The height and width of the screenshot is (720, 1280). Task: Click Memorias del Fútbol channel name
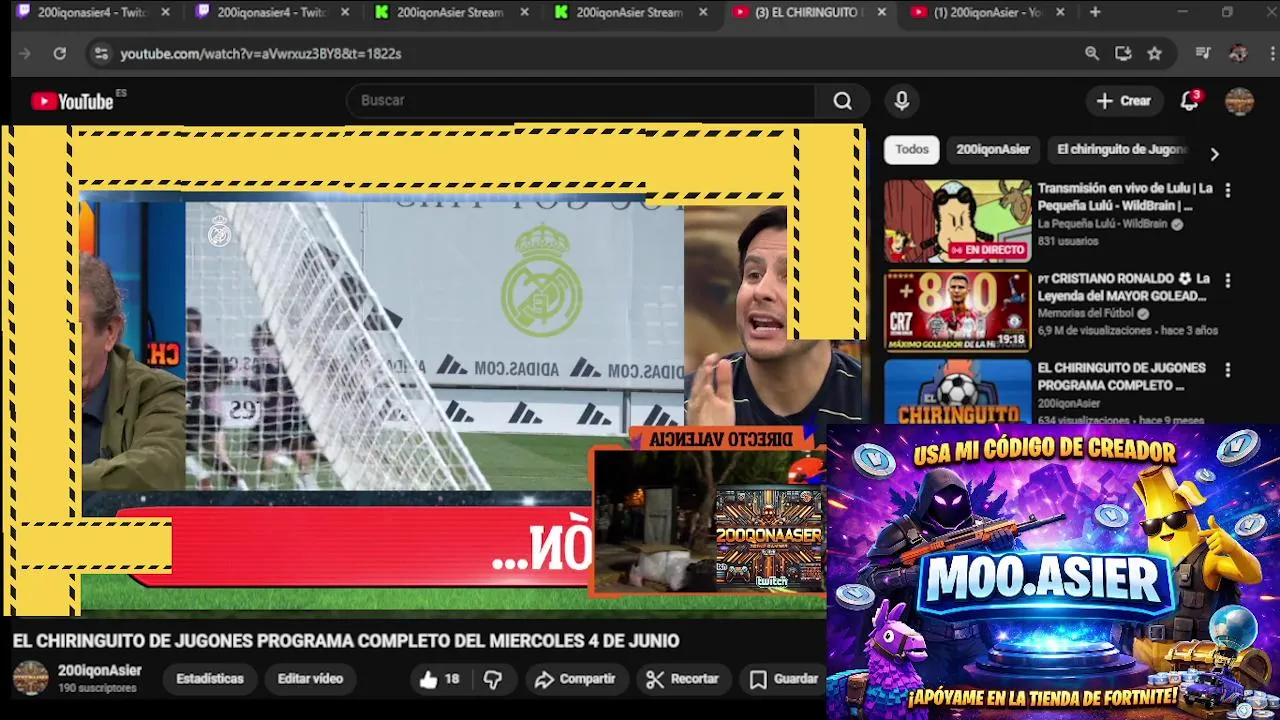[x=1085, y=314]
